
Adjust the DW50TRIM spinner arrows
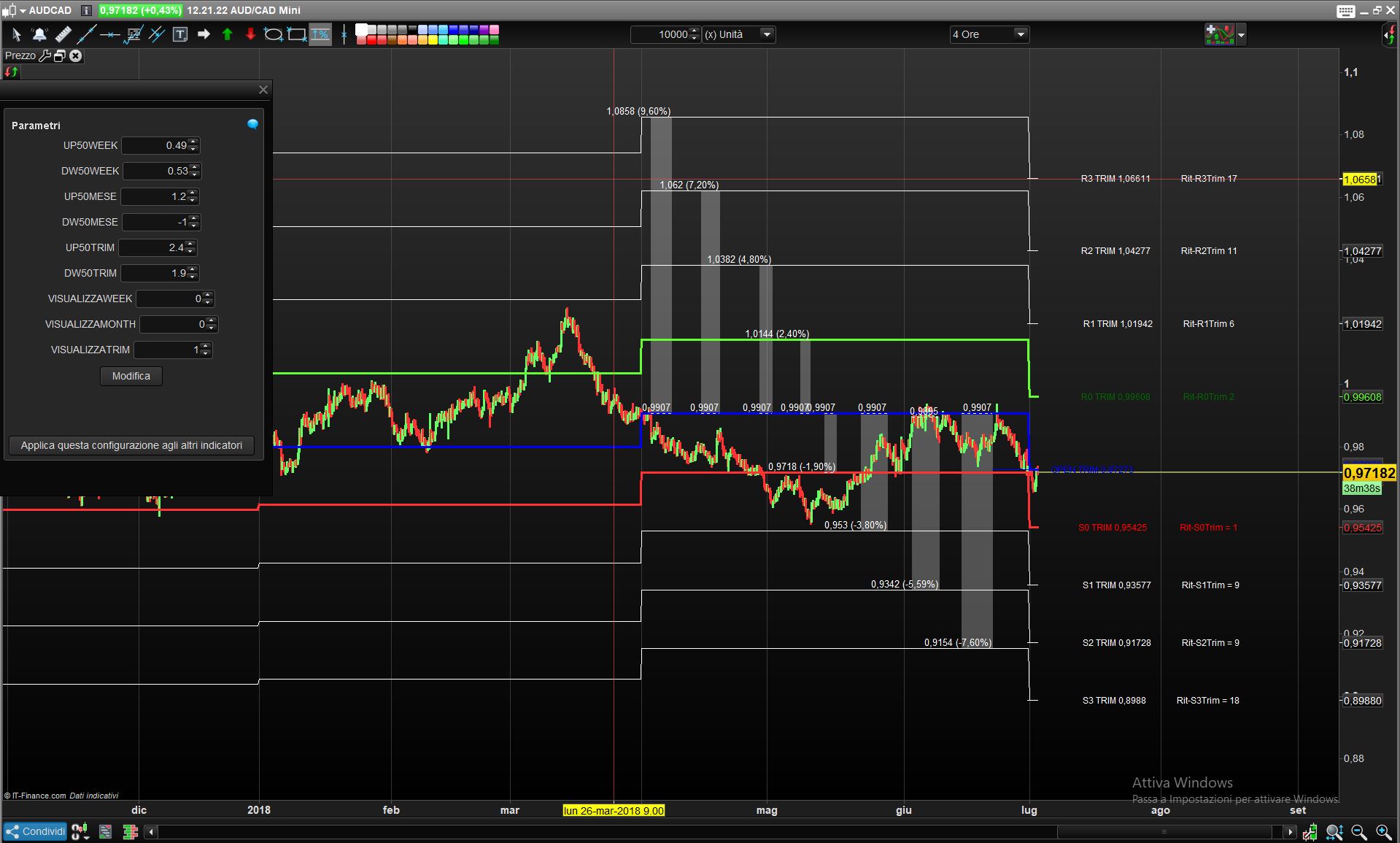193,273
